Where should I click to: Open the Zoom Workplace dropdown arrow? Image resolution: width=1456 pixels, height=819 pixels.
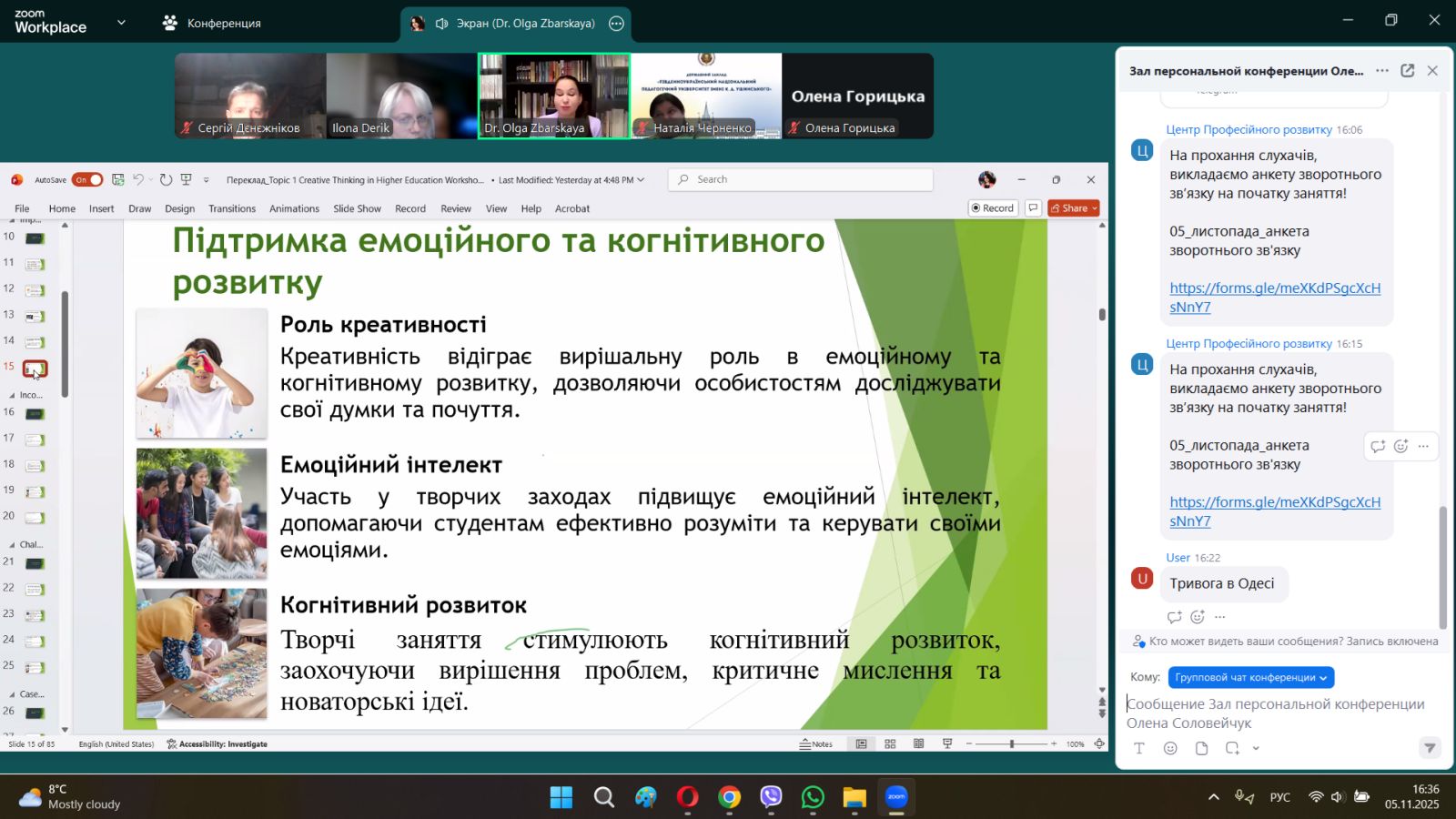pos(121,23)
